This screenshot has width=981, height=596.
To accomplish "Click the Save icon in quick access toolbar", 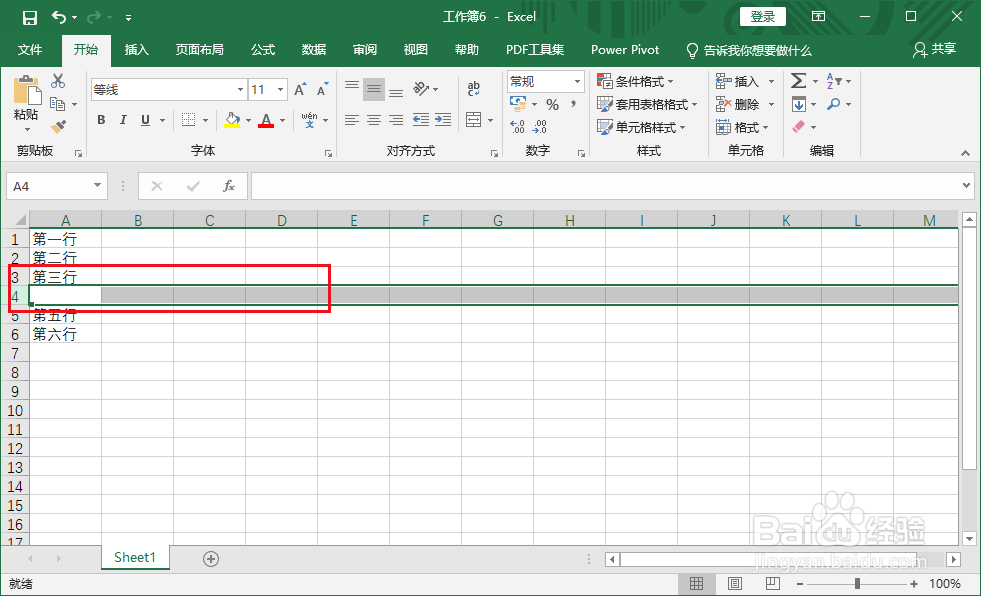I will (29, 18).
